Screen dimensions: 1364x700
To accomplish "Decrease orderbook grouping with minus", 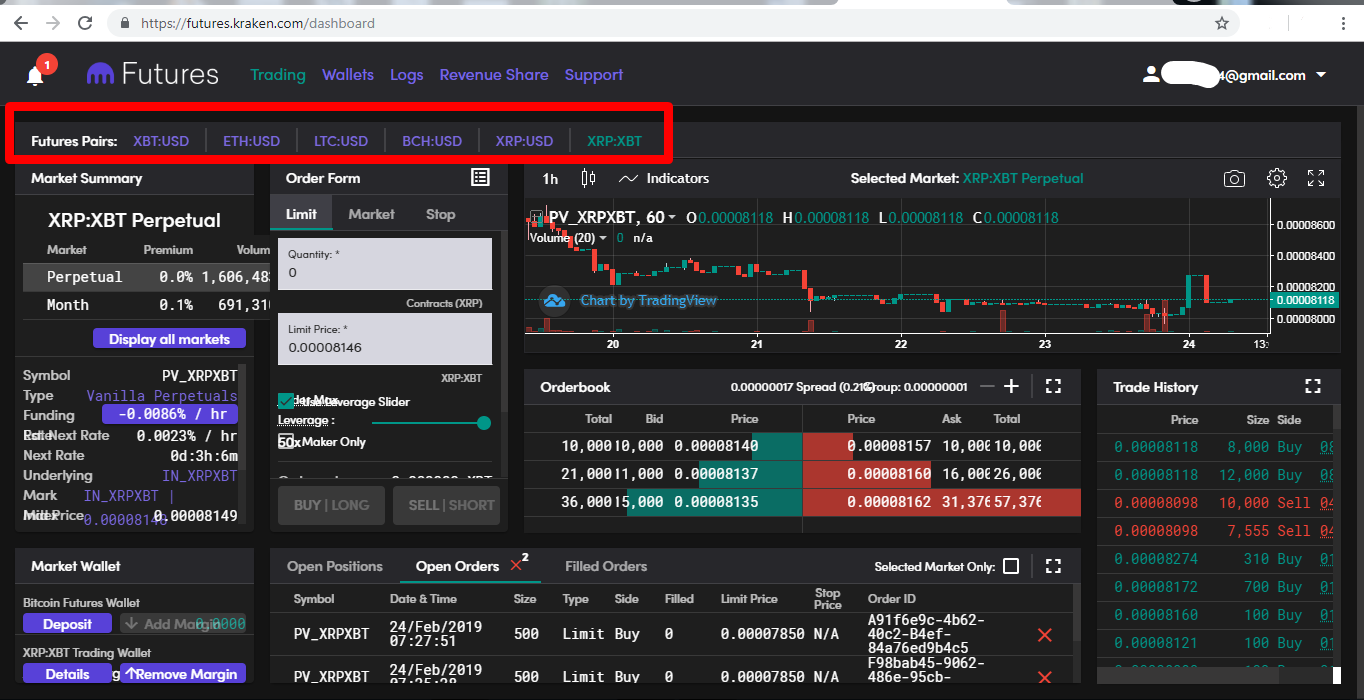I will point(987,386).
